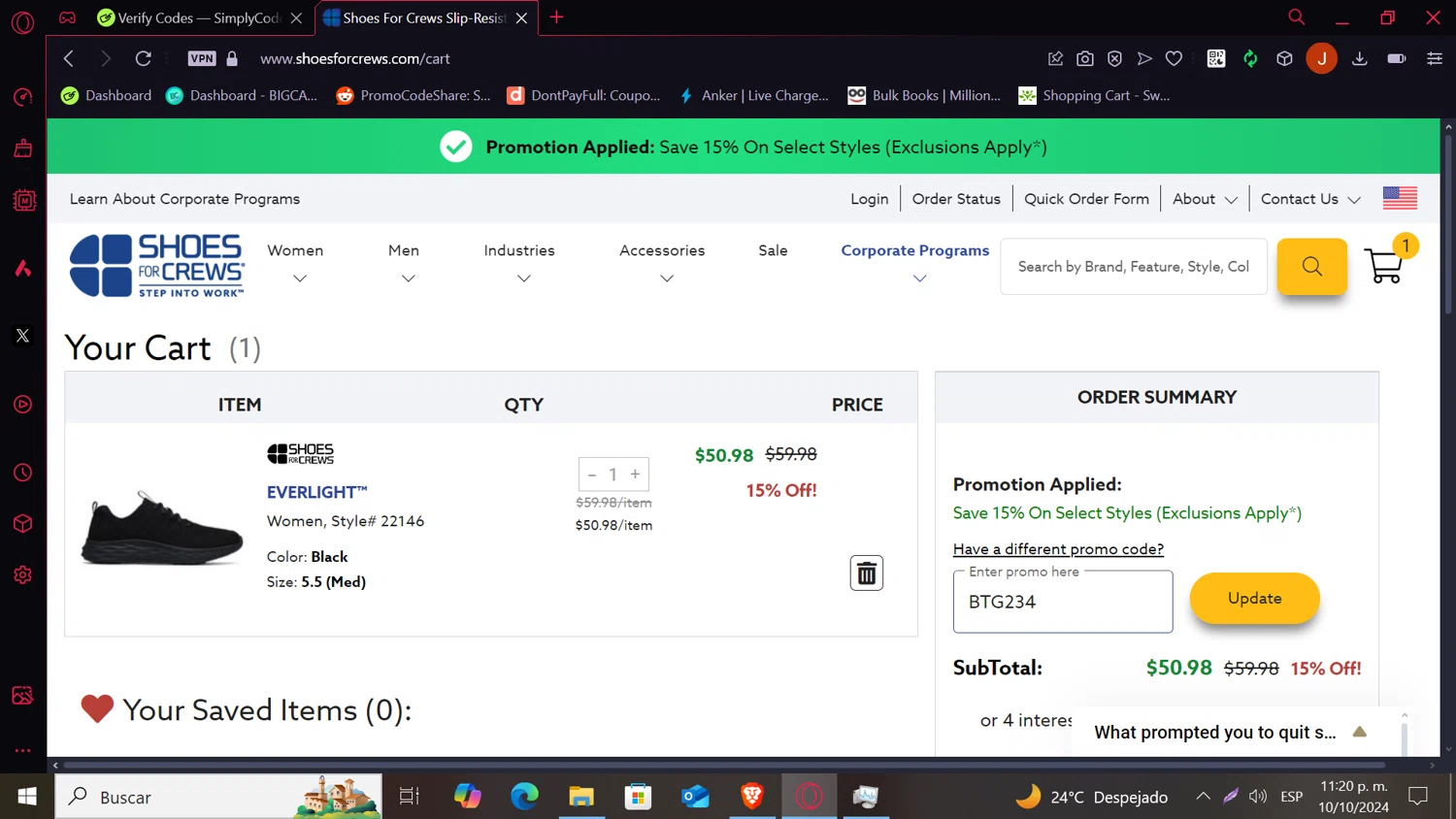Click the VPN badge in address bar
Screen dimensions: 1456x819
[202, 58]
